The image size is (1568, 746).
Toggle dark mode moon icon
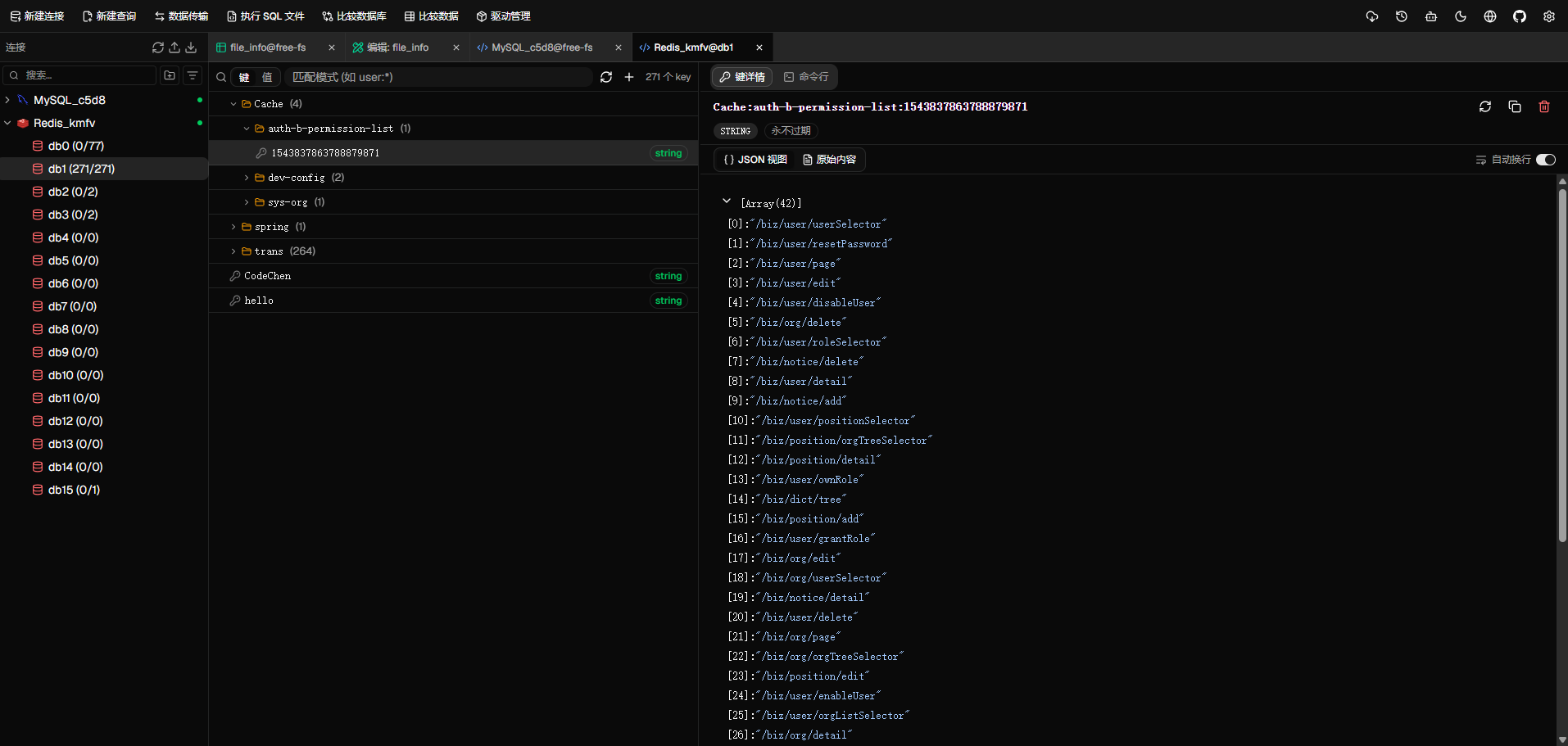1461,16
